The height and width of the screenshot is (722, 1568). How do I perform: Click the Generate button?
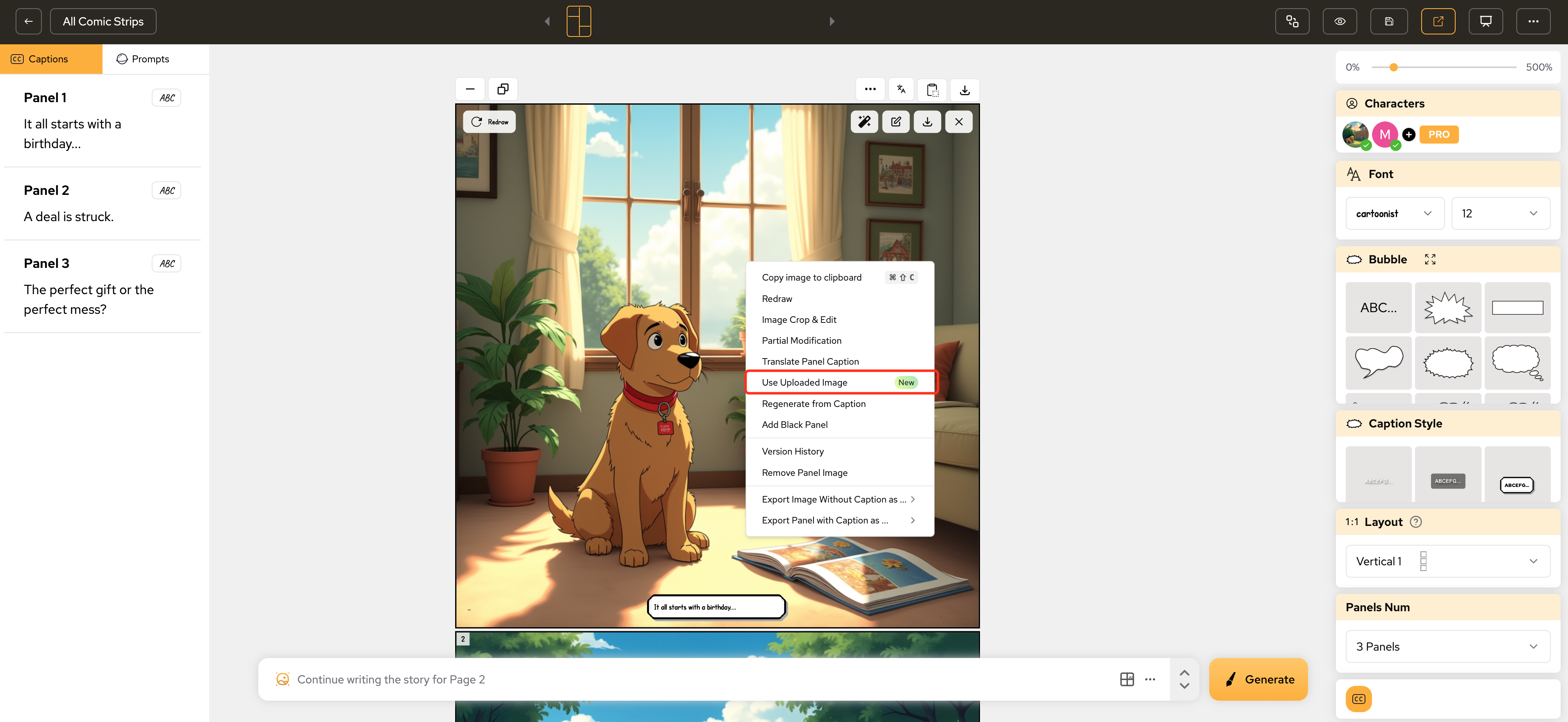click(1258, 679)
